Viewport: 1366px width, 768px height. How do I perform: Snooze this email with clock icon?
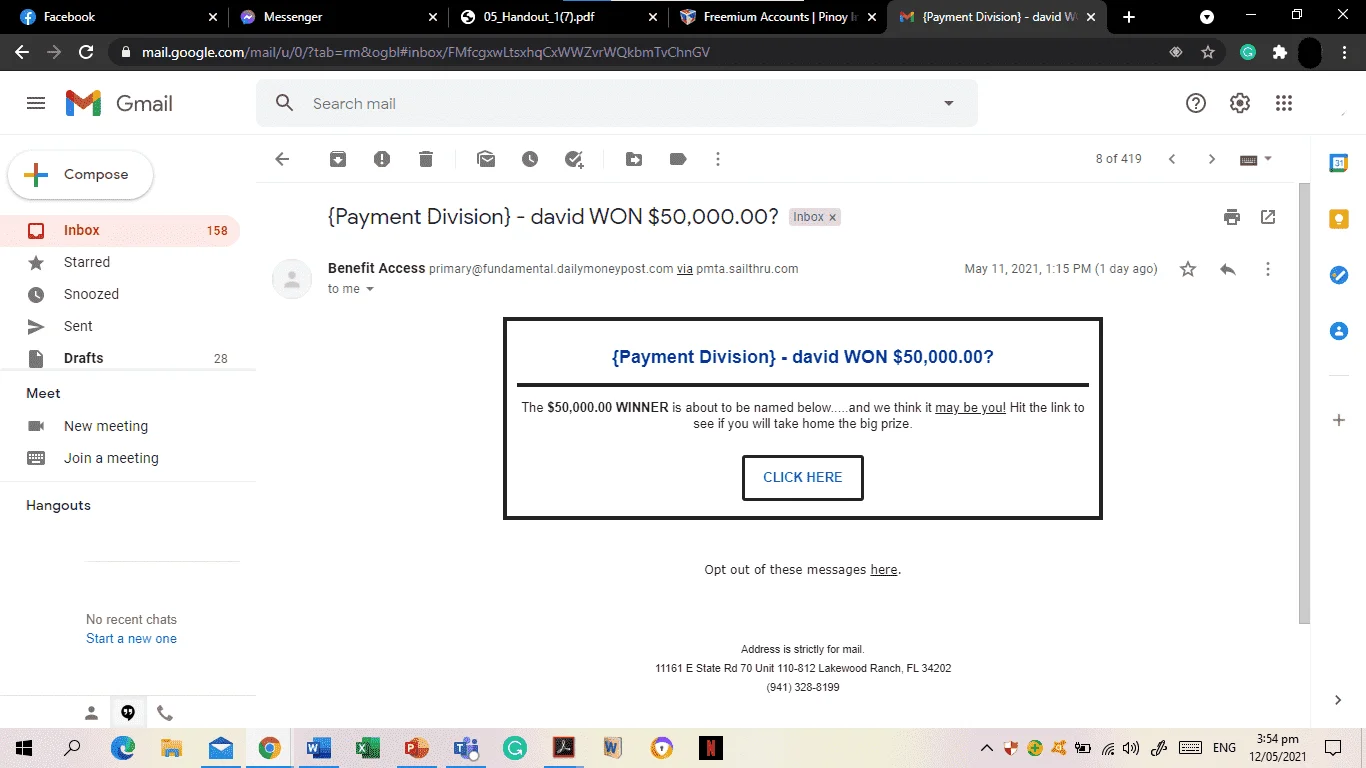(x=530, y=159)
